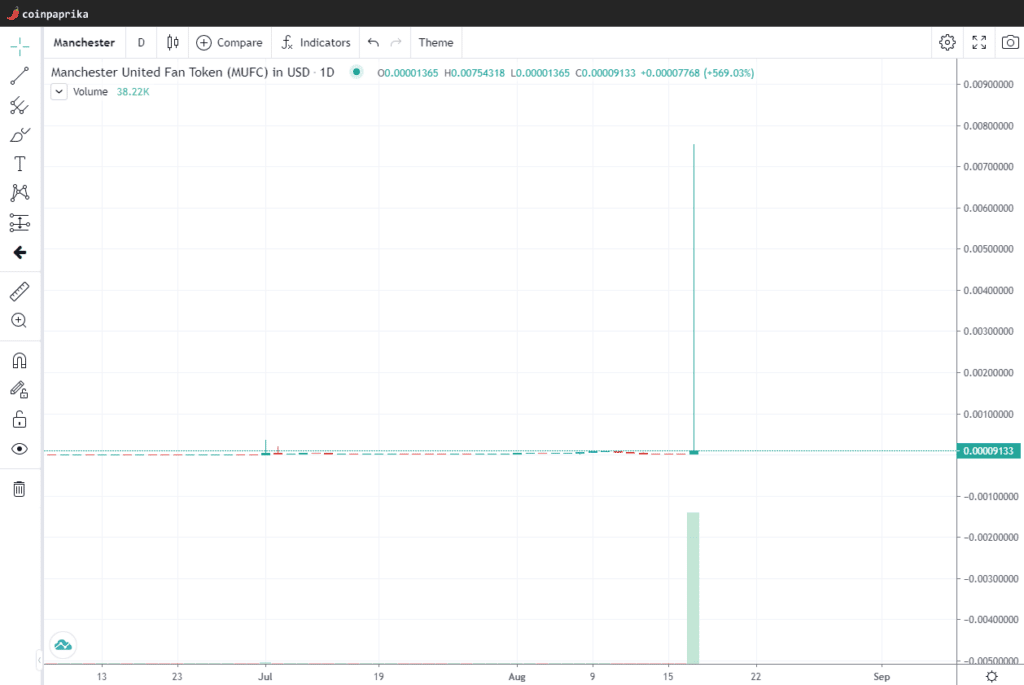Collapse the indicator legend chevron
The image size is (1024, 685).
(x=59, y=92)
